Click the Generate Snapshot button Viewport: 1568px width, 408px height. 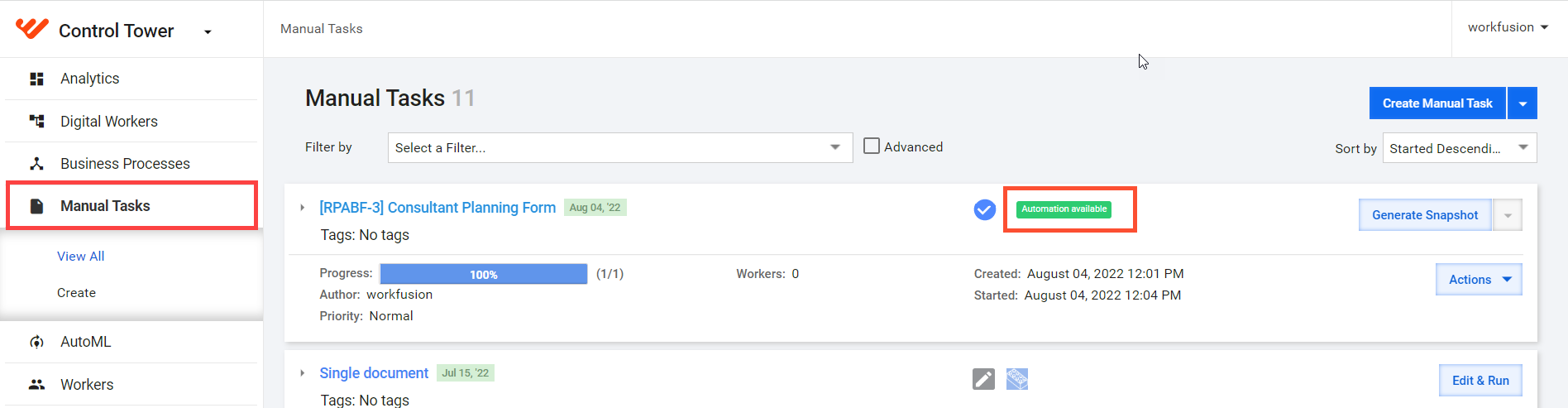click(x=1425, y=215)
